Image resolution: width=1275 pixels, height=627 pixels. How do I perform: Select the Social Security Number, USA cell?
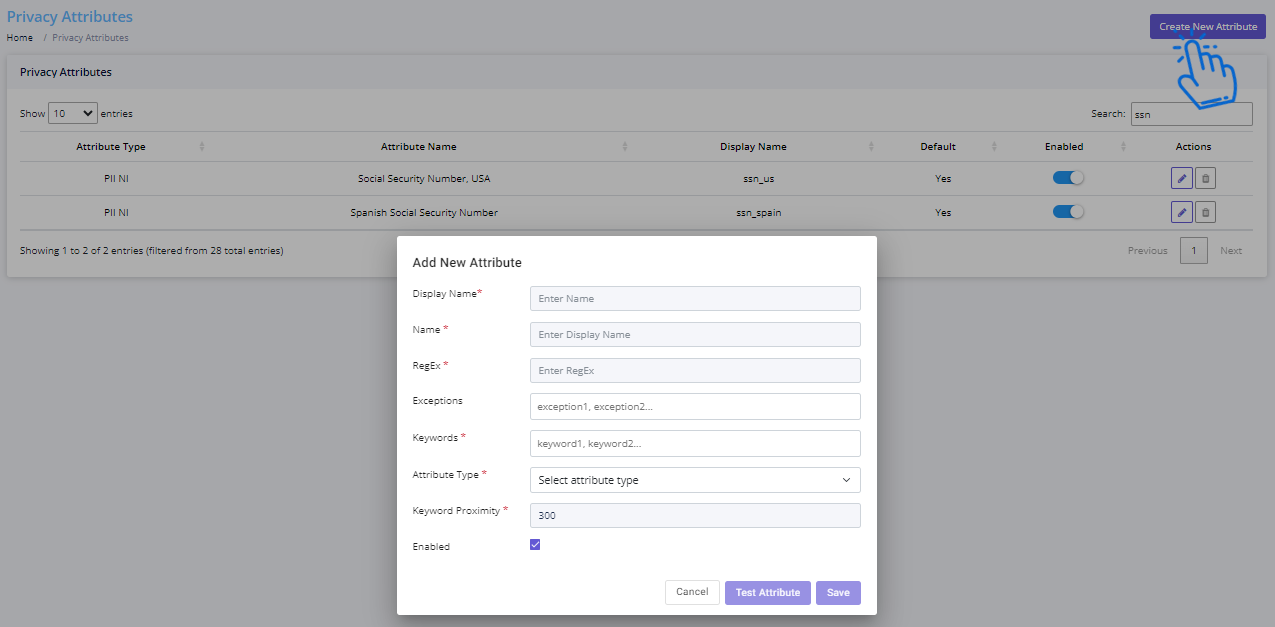[x=424, y=179]
